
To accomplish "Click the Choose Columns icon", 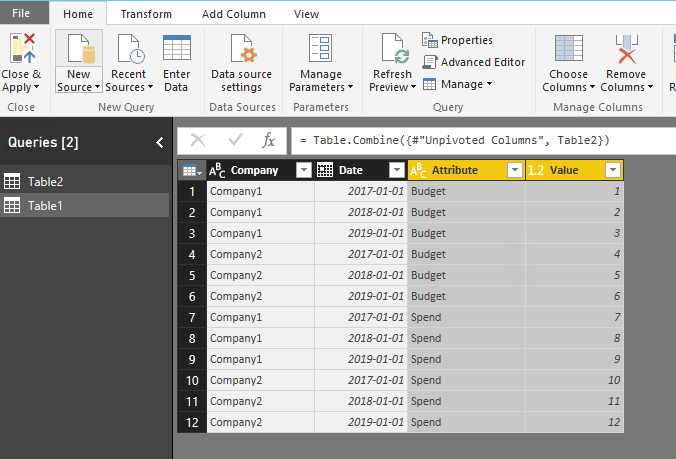I will click(x=569, y=48).
